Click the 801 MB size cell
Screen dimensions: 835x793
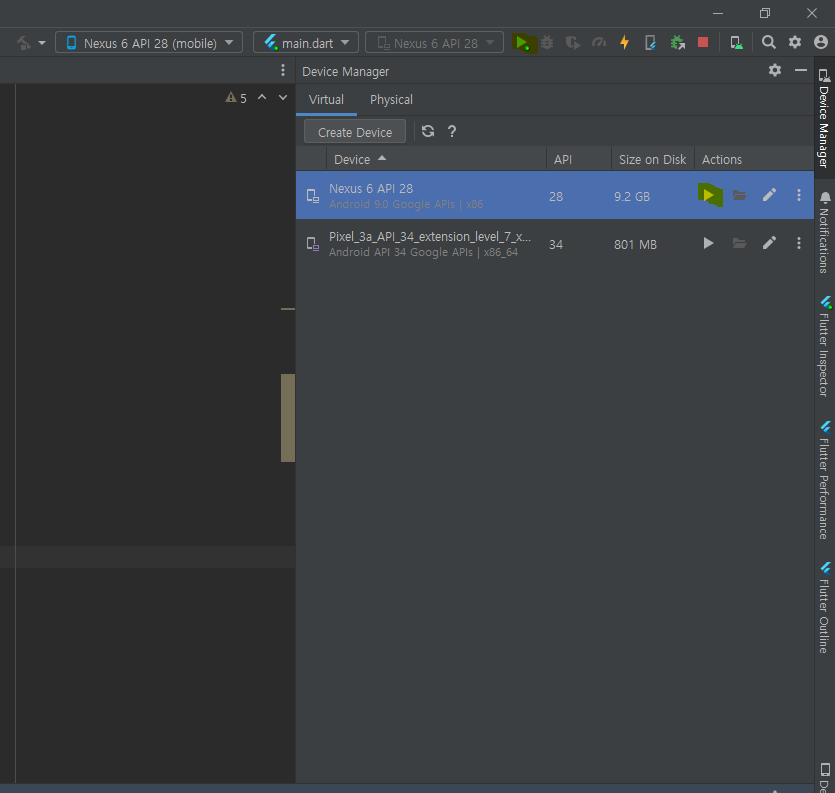[x=635, y=244]
